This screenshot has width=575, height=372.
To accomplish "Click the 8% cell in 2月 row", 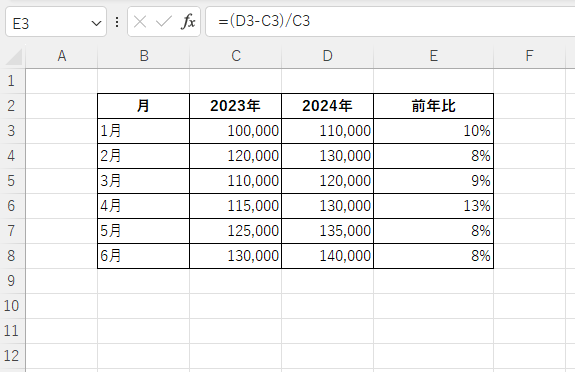I will click(433, 156).
